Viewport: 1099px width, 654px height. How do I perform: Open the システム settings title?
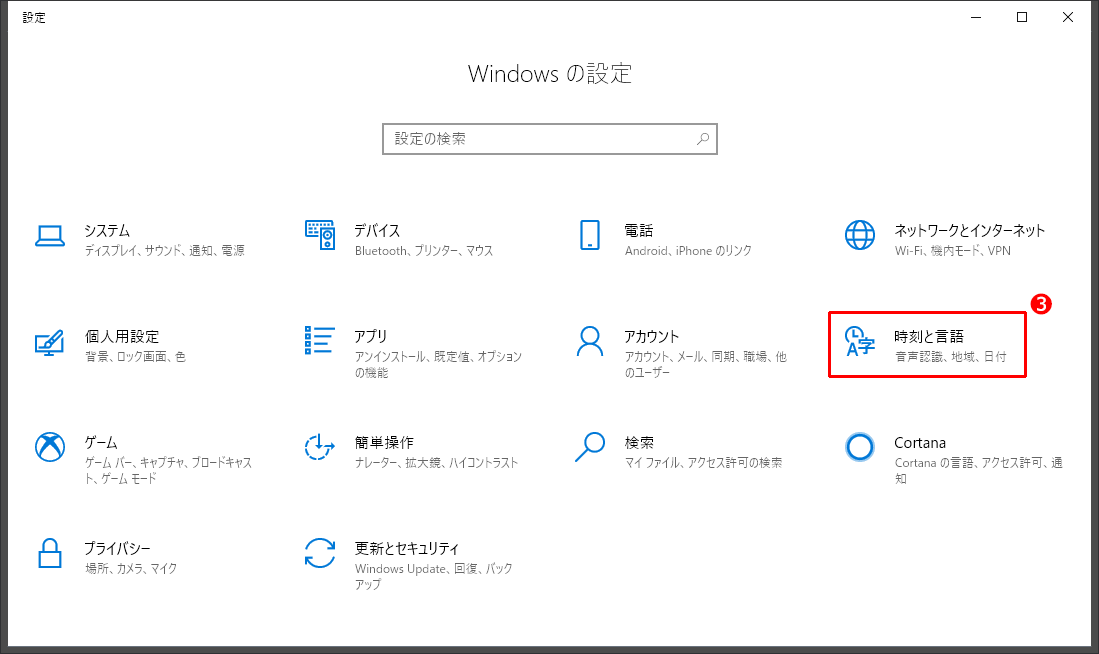(107, 231)
